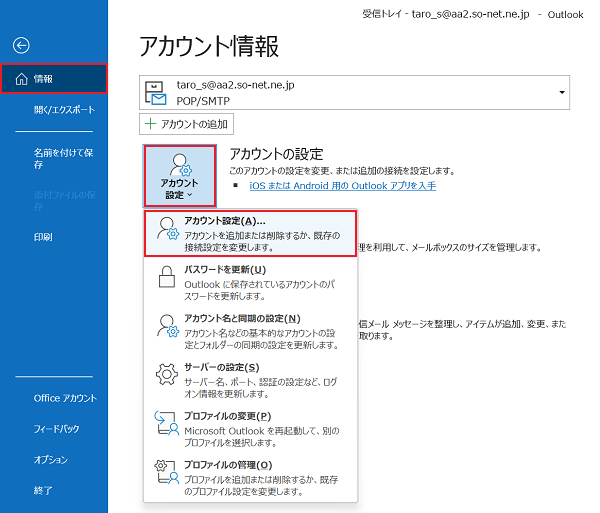The width and height of the screenshot is (600, 513).
Task: Click the gear icon for サーバーの設定
Action: coord(165,378)
